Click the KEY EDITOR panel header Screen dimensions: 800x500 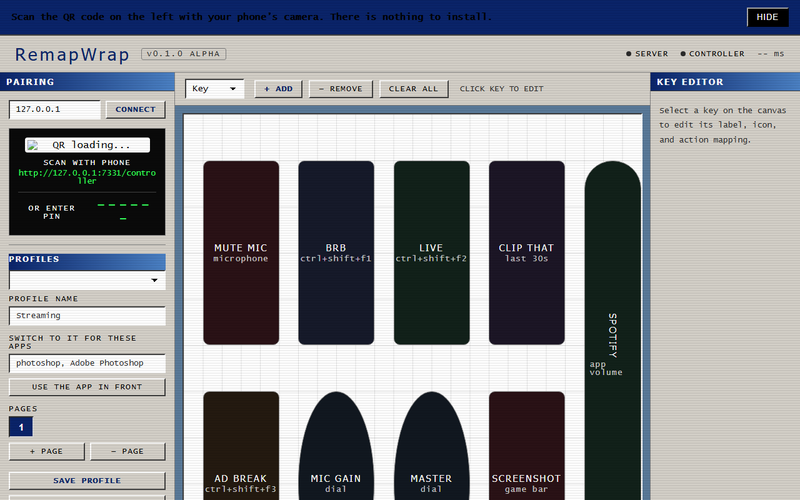[x=725, y=82]
